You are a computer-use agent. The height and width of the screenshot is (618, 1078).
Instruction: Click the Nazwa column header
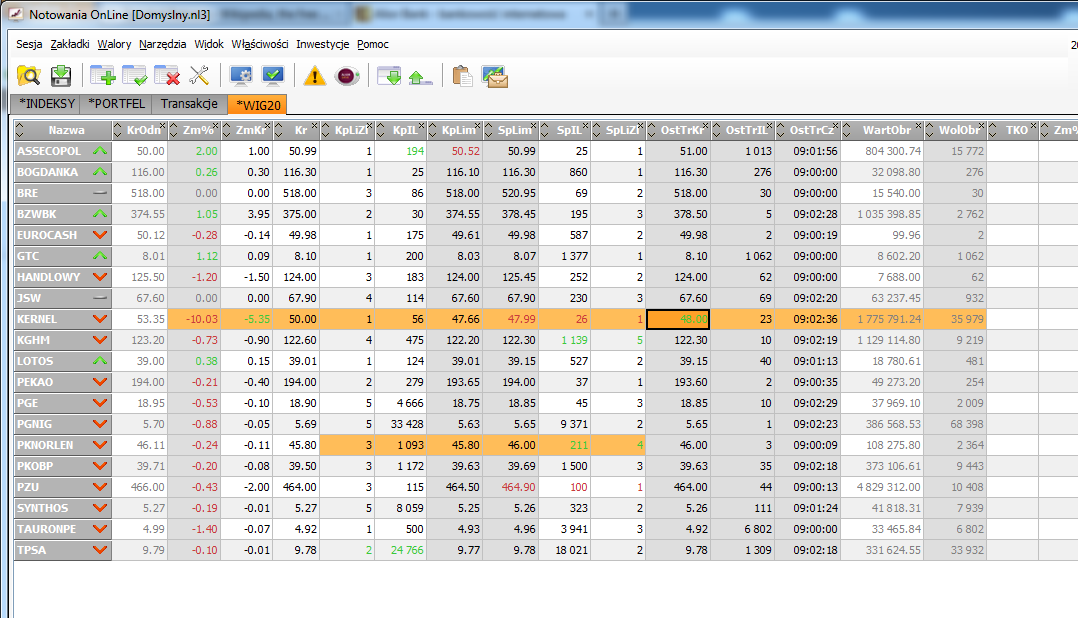pos(66,130)
